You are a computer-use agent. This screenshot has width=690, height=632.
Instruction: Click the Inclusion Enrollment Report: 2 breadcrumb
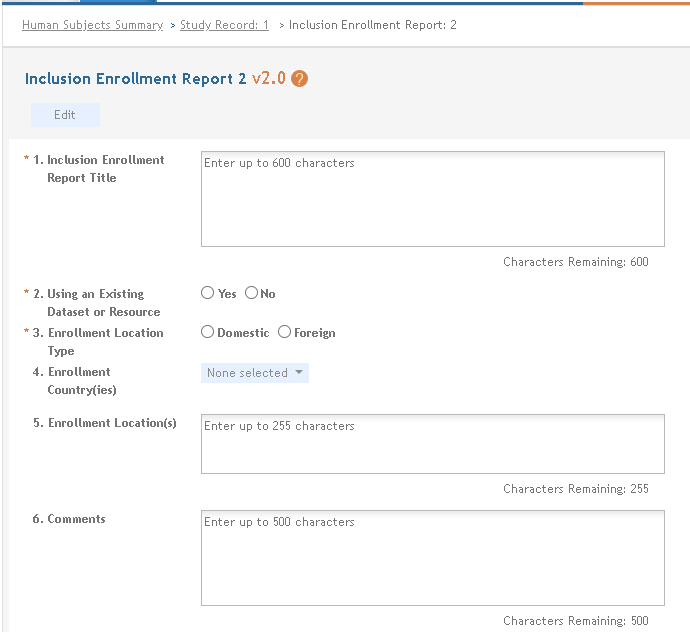click(x=372, y=25)
